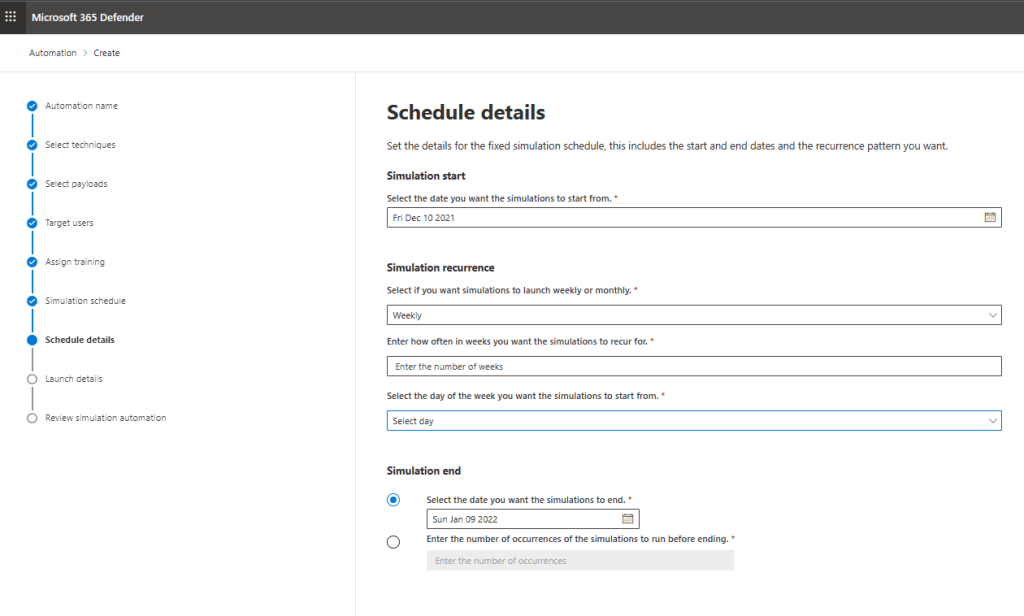
Task: Click the Target users step checkmark icon
Action: coord(32,223)
